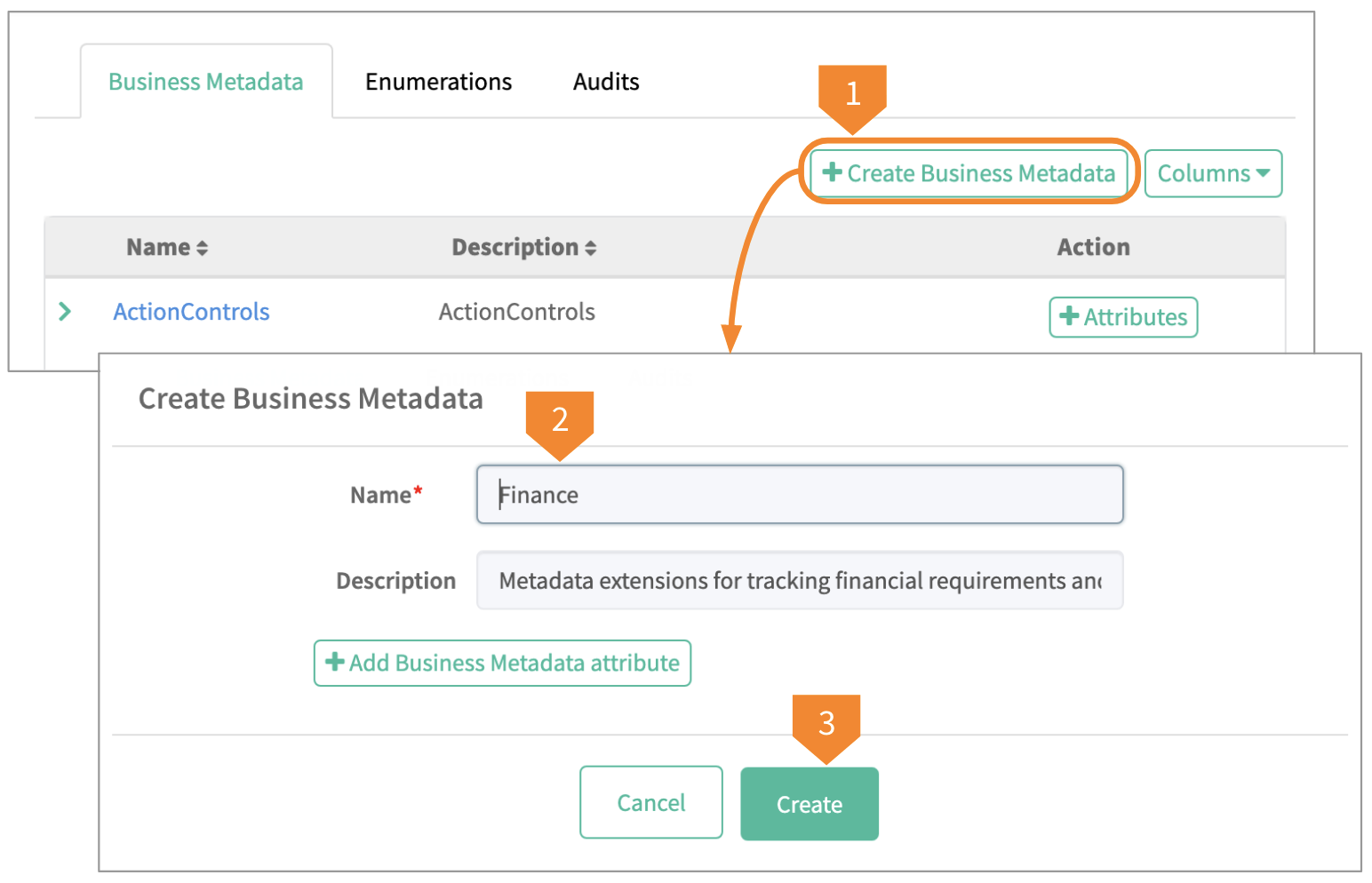Open the Columns dropdown
The image size is (1372, 883).
click(1212, 173)
